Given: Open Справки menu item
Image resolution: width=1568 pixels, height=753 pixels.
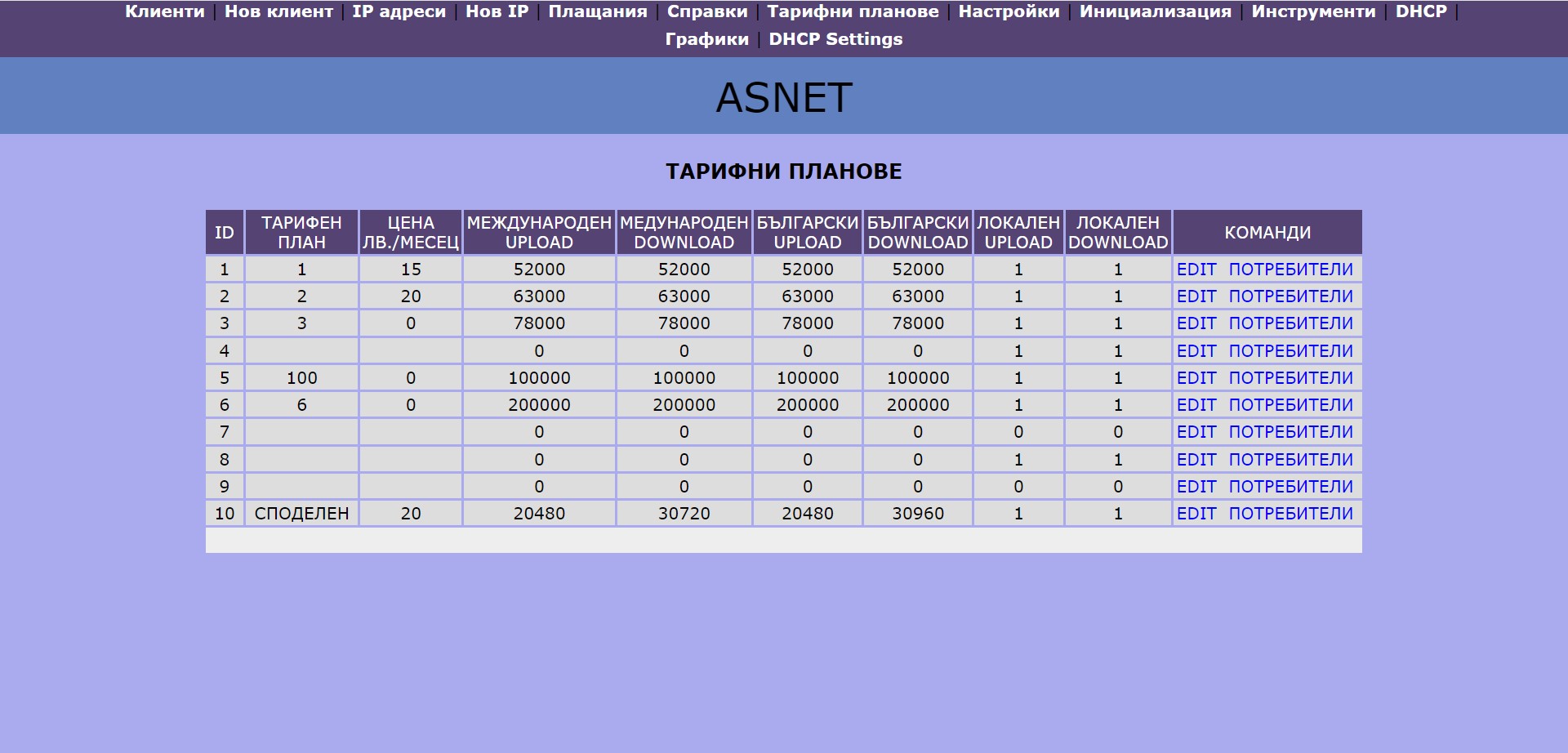Looking at the screenshot, I should [x=707, y=11].
